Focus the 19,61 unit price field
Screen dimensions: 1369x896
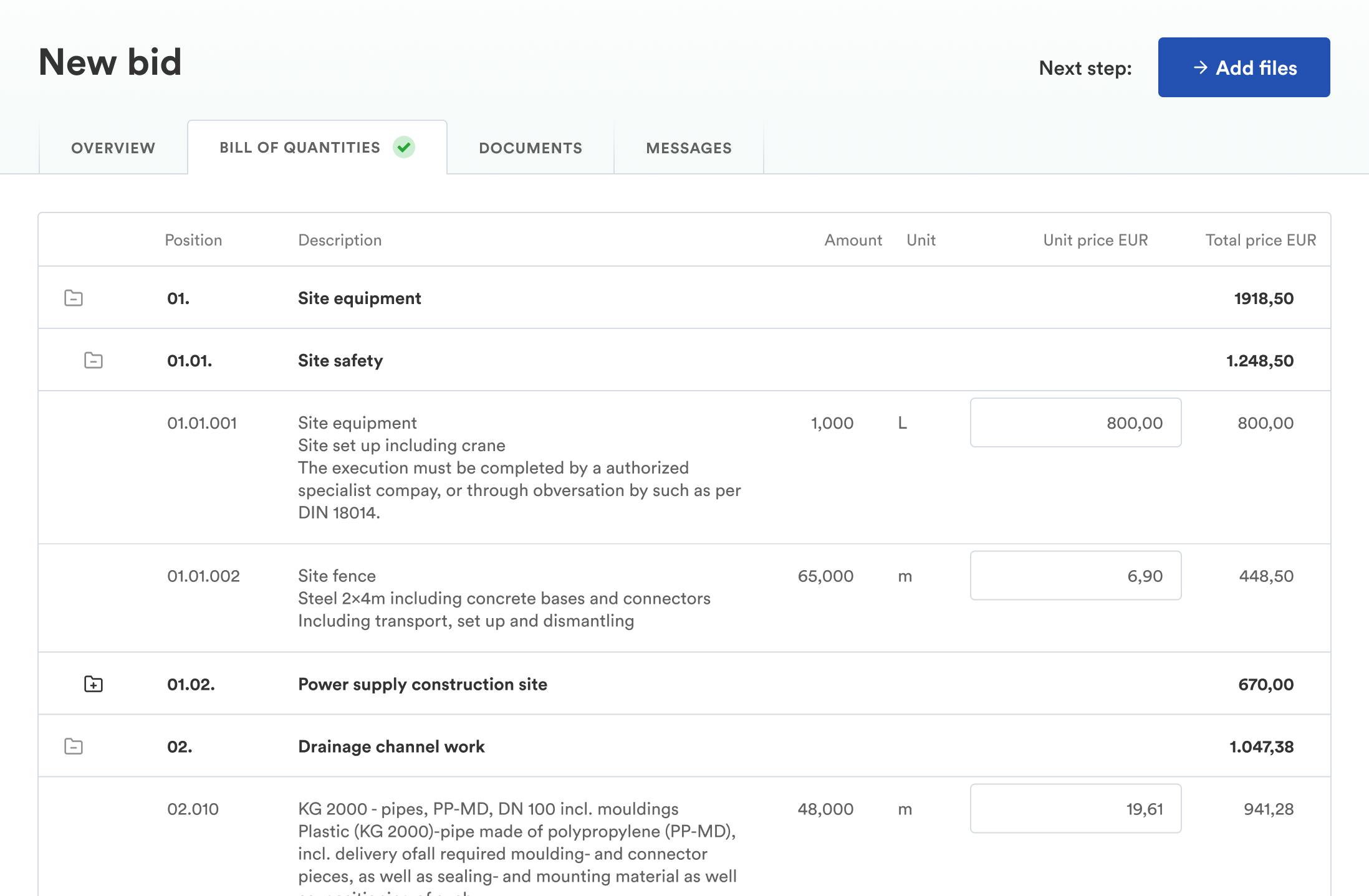click(1075, 809)
